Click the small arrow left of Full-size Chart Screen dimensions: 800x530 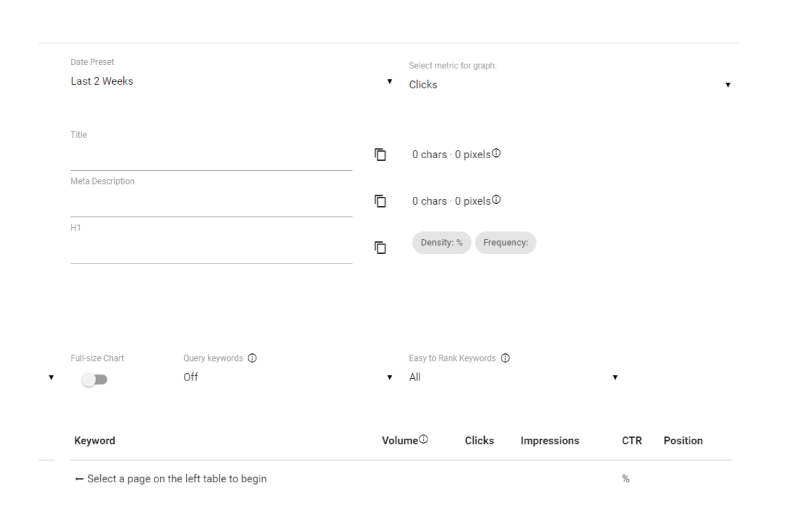[x=51, y=377]
